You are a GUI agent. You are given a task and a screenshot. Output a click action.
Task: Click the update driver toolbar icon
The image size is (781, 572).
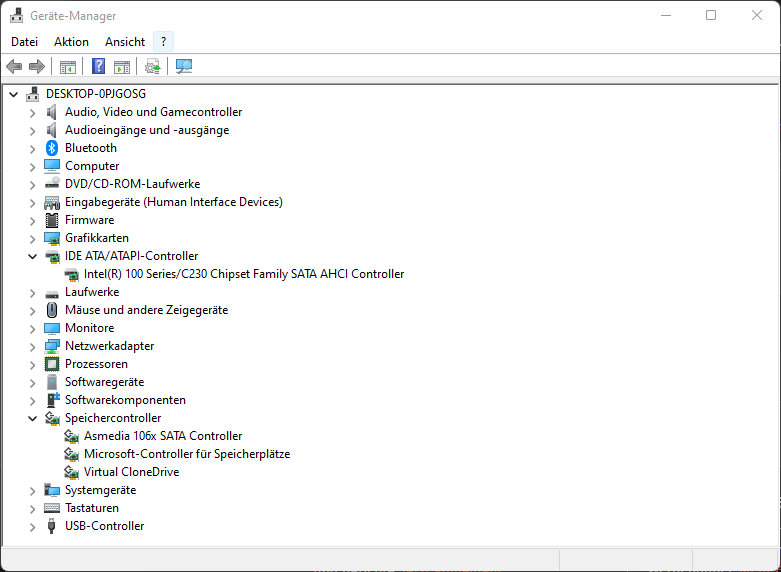point(152,66)
